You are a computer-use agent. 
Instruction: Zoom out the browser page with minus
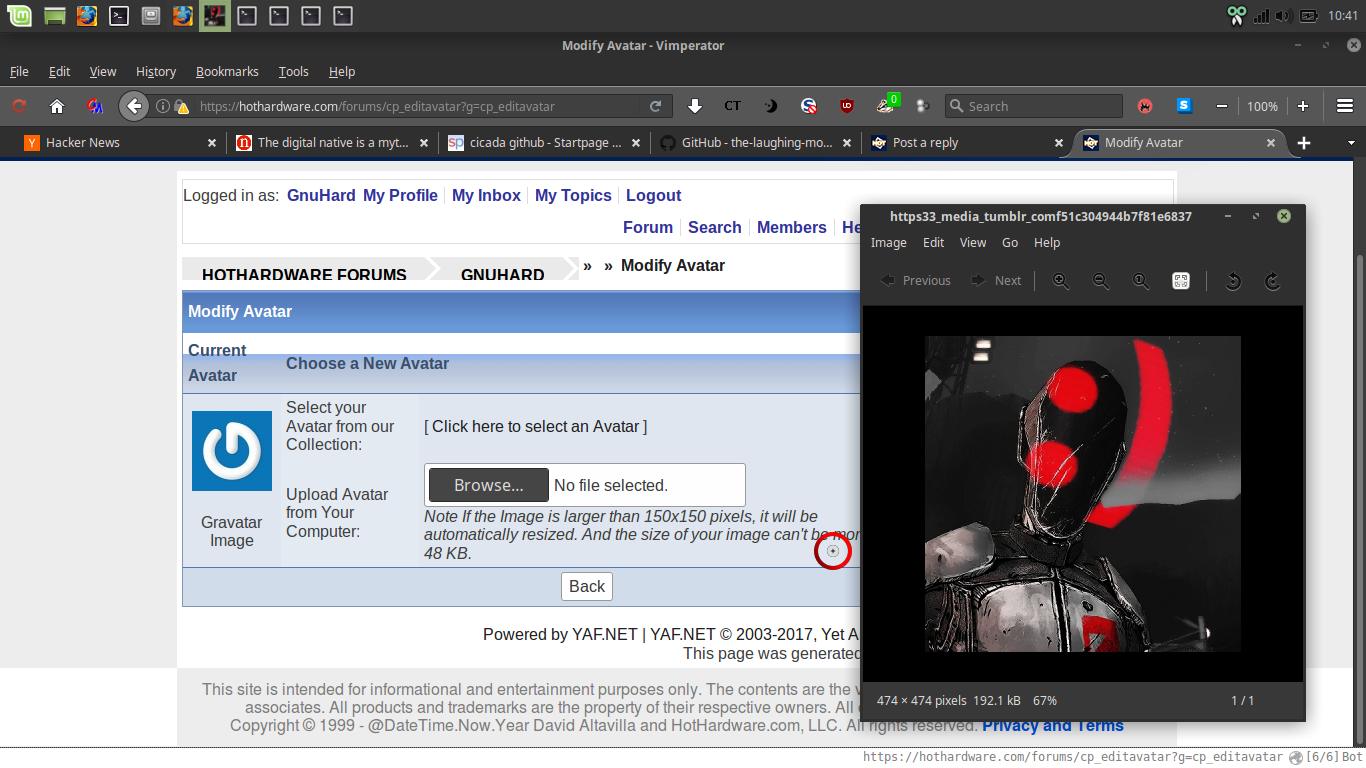(x=1221, y=106)
